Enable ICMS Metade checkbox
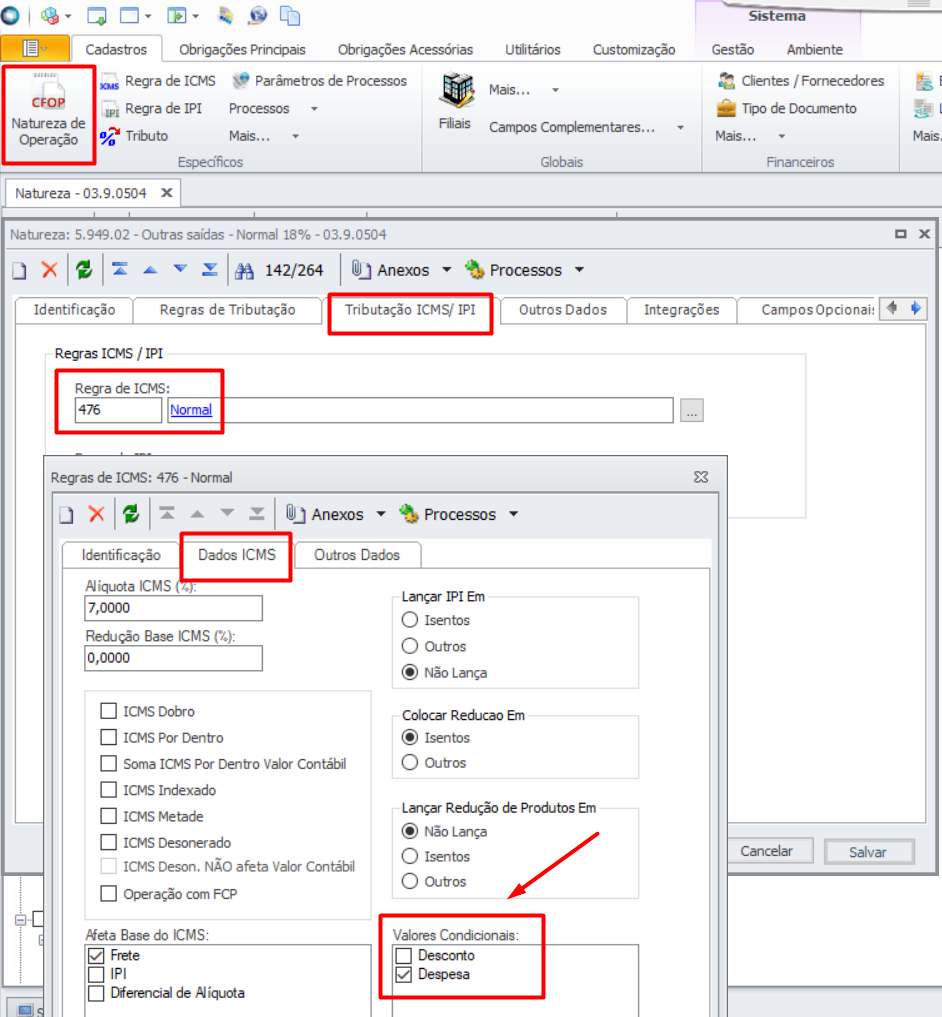942x1017 pixels. click(108, 816)
